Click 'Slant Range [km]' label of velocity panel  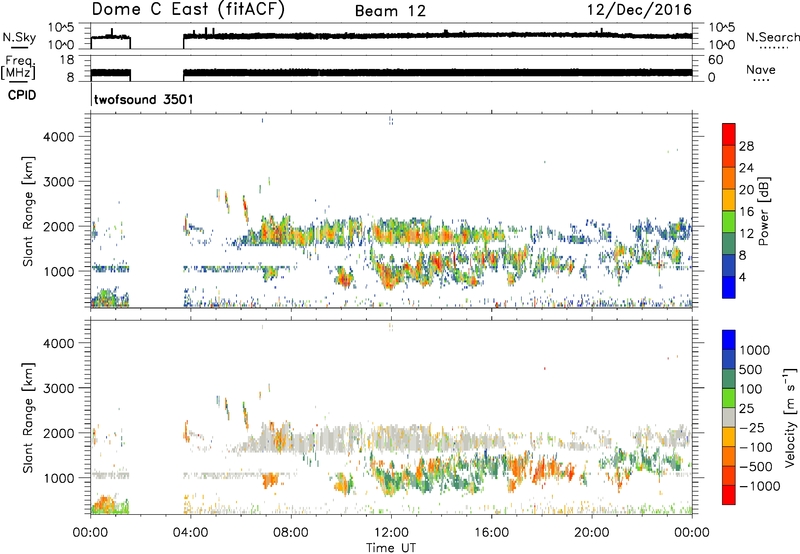(29, 418)
